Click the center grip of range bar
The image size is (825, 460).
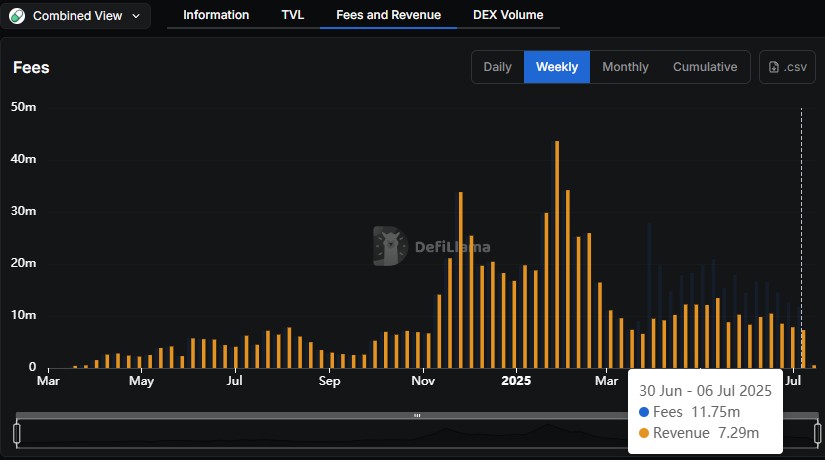(417, 415)
